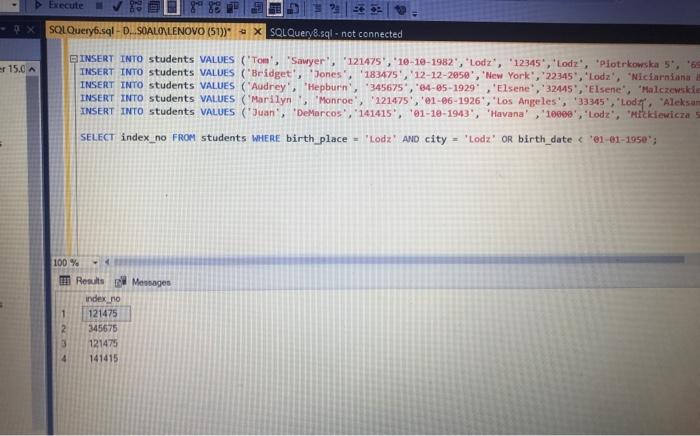
Task: Click horizontal scrollbar left arrow
Action: point(107,262)
